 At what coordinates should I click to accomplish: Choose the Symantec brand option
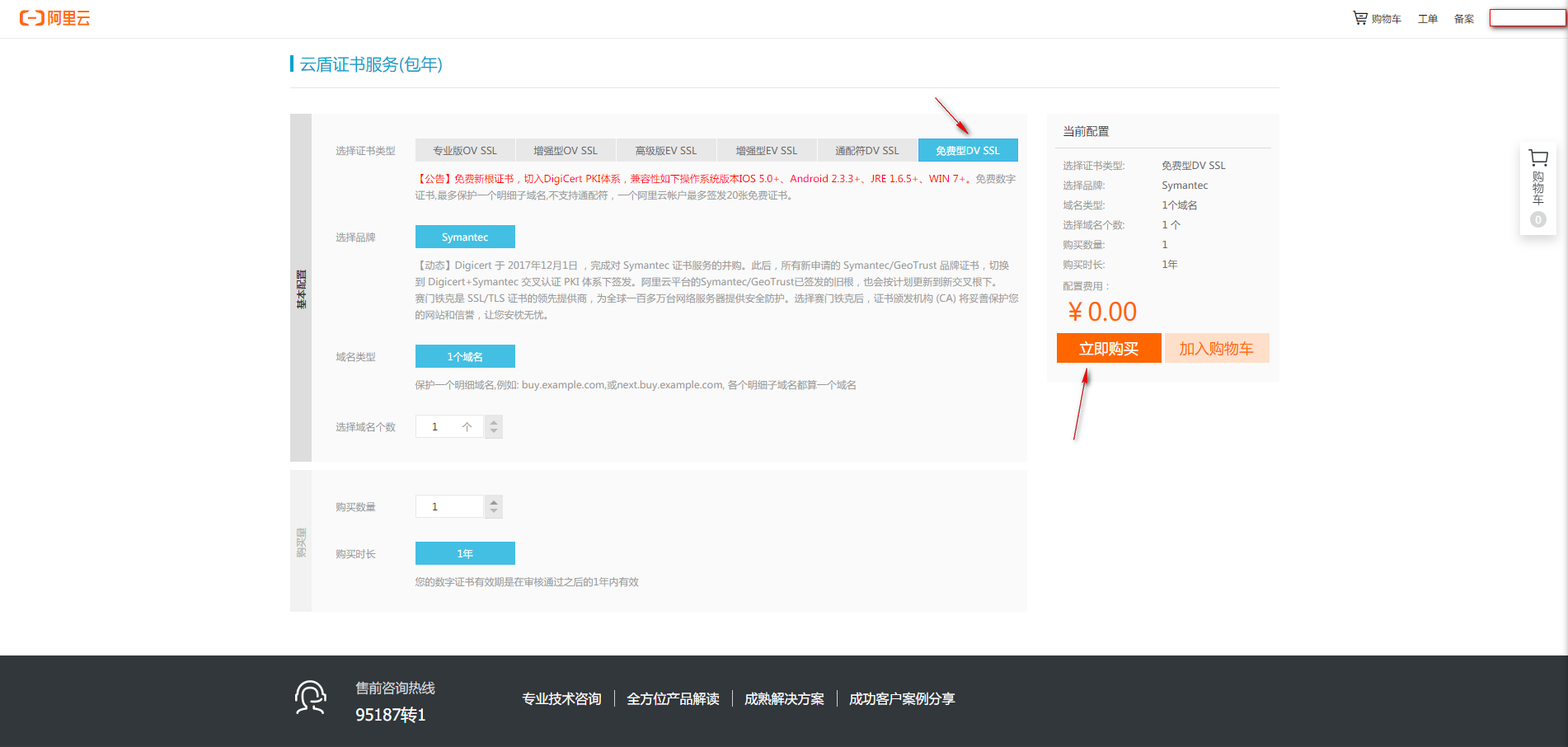point(465,237)
